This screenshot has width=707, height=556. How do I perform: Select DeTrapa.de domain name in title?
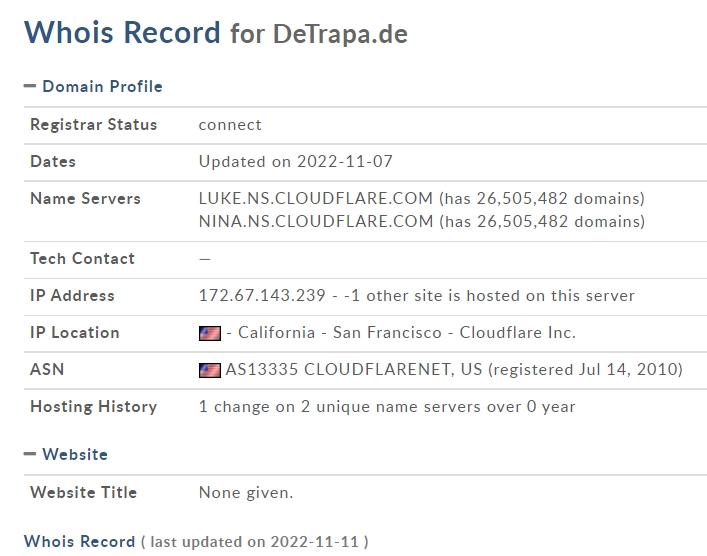pyautogui.click(x=340, y=34)
